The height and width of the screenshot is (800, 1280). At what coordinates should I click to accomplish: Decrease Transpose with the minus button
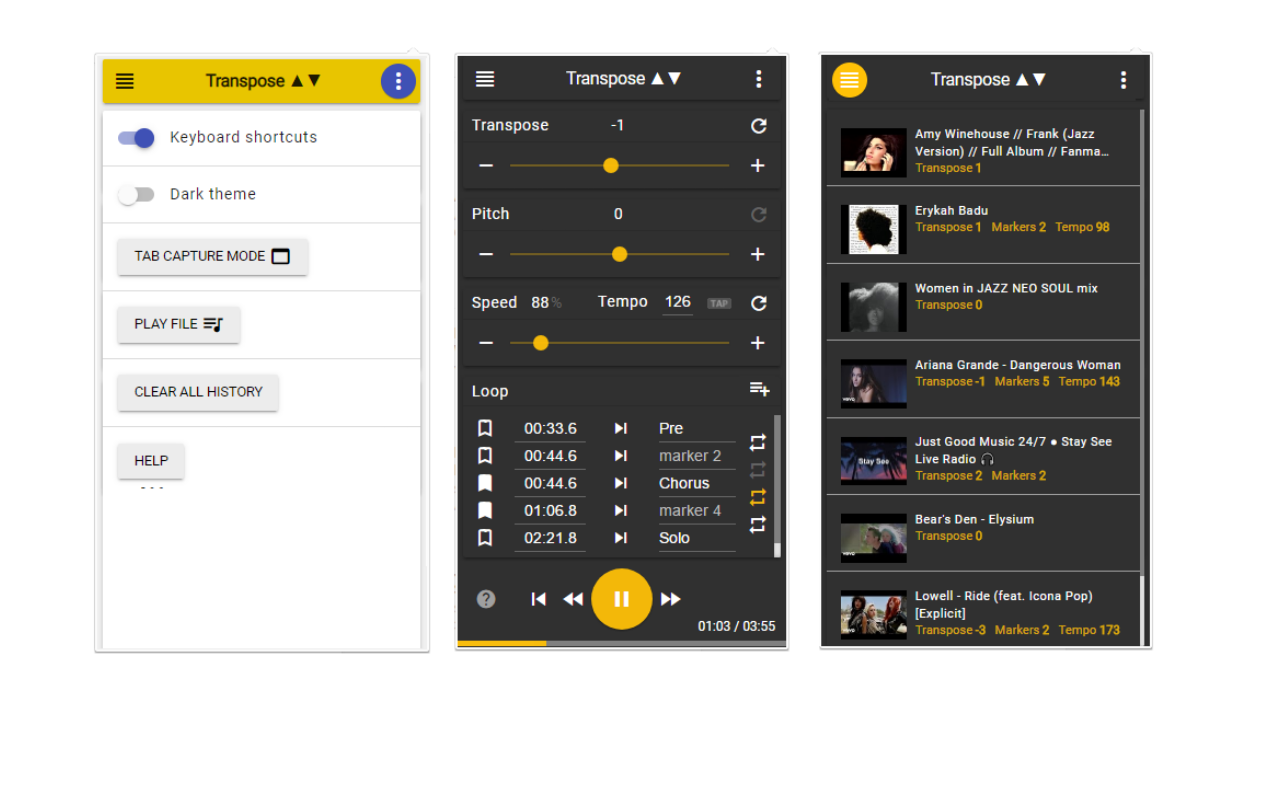[x=486, y=165]
